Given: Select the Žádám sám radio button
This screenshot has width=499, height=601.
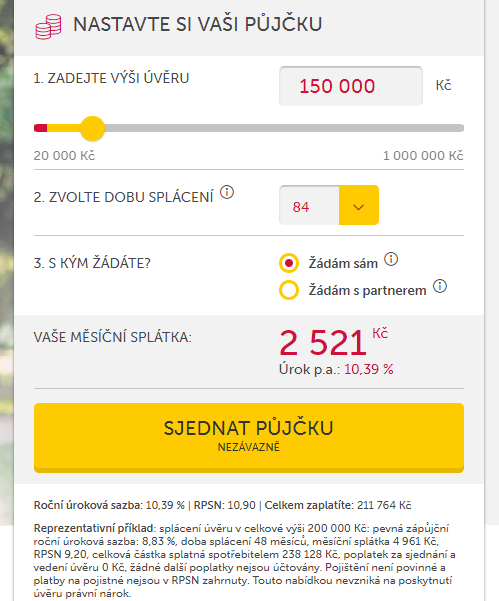Looking at the screenshot, I should click(289, 263).
